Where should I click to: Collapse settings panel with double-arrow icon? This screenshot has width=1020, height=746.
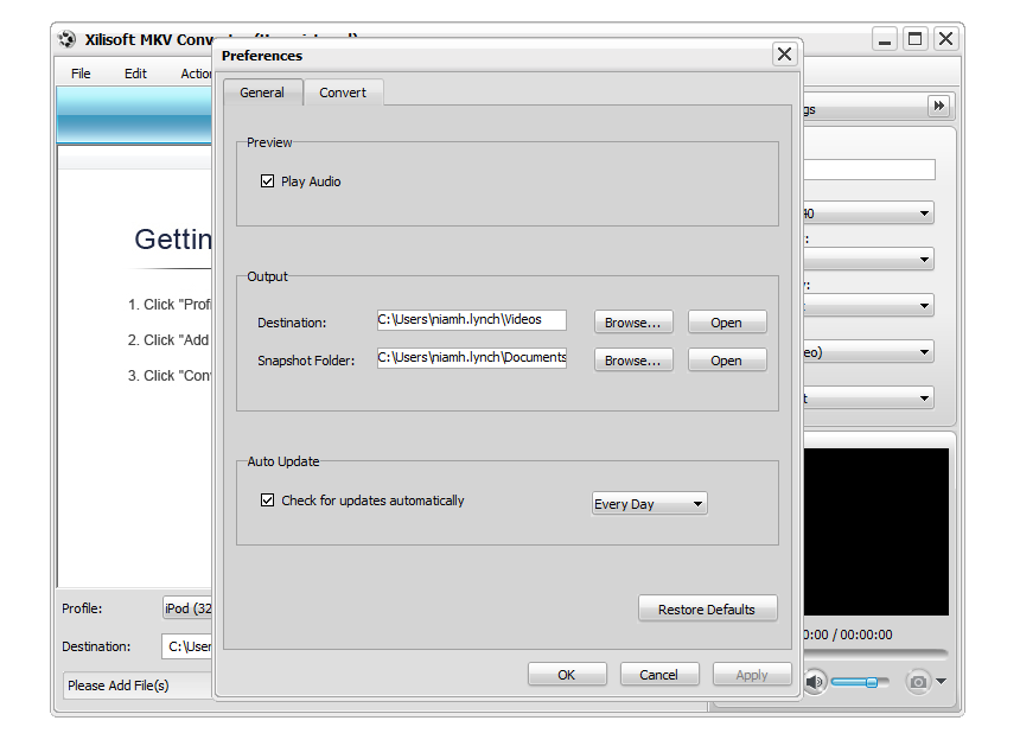click(939, 106)
